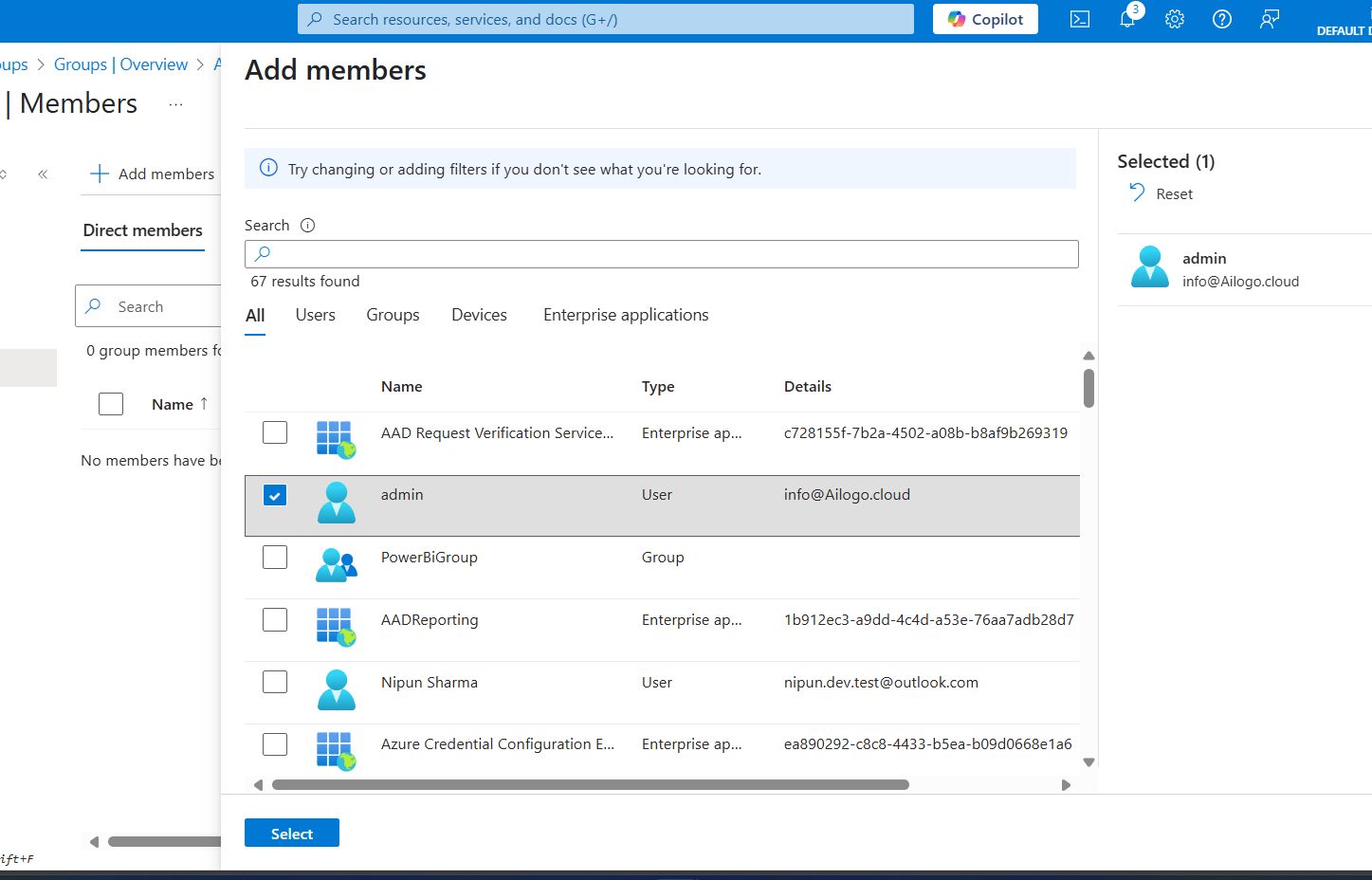Uncheck the admin user checkbox

(275, 495)
